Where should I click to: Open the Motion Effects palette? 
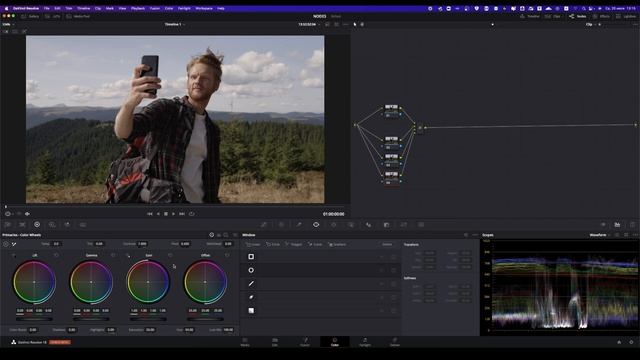point(82,224)
